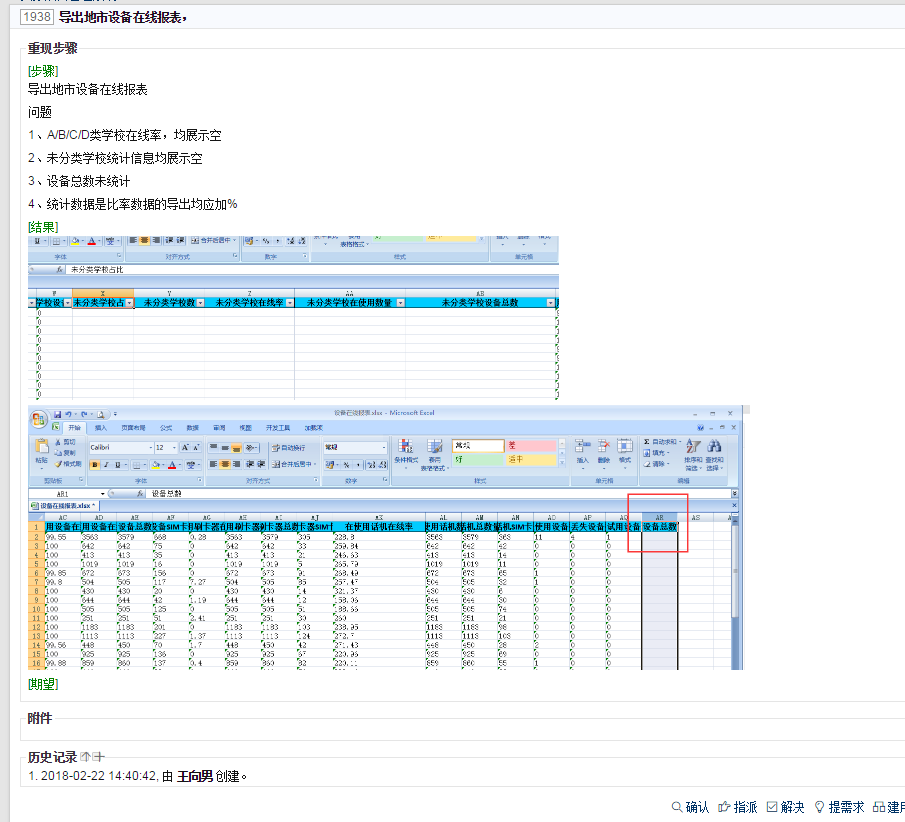Click the Save icon in Excel quick access toolbar
Screen dimensions: 905x822
pos(58,414)
